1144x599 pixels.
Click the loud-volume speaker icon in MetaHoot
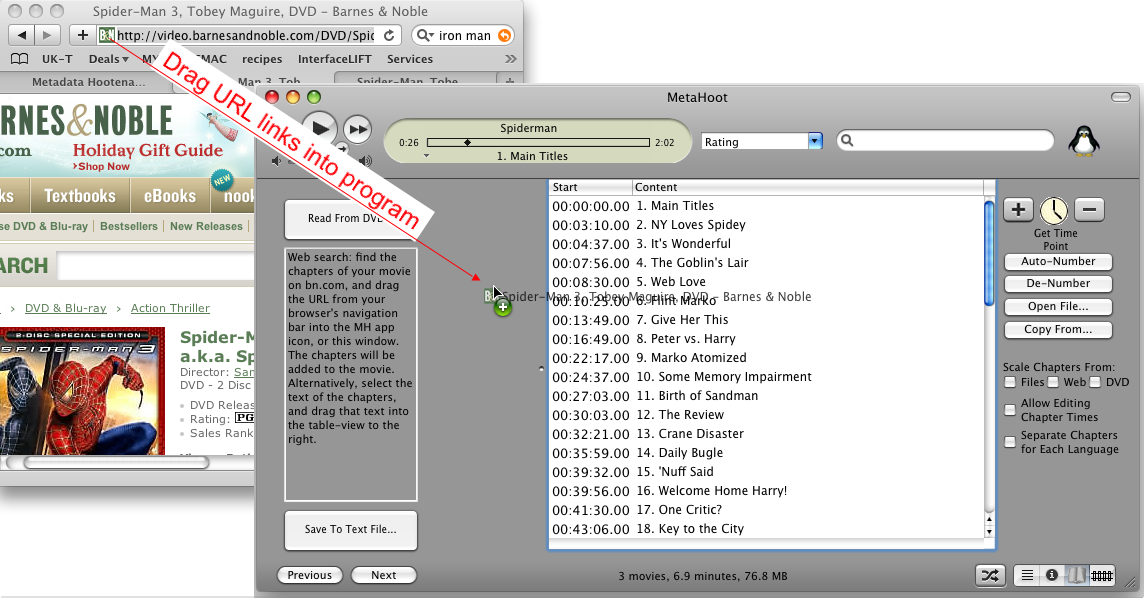click(366, 161)
